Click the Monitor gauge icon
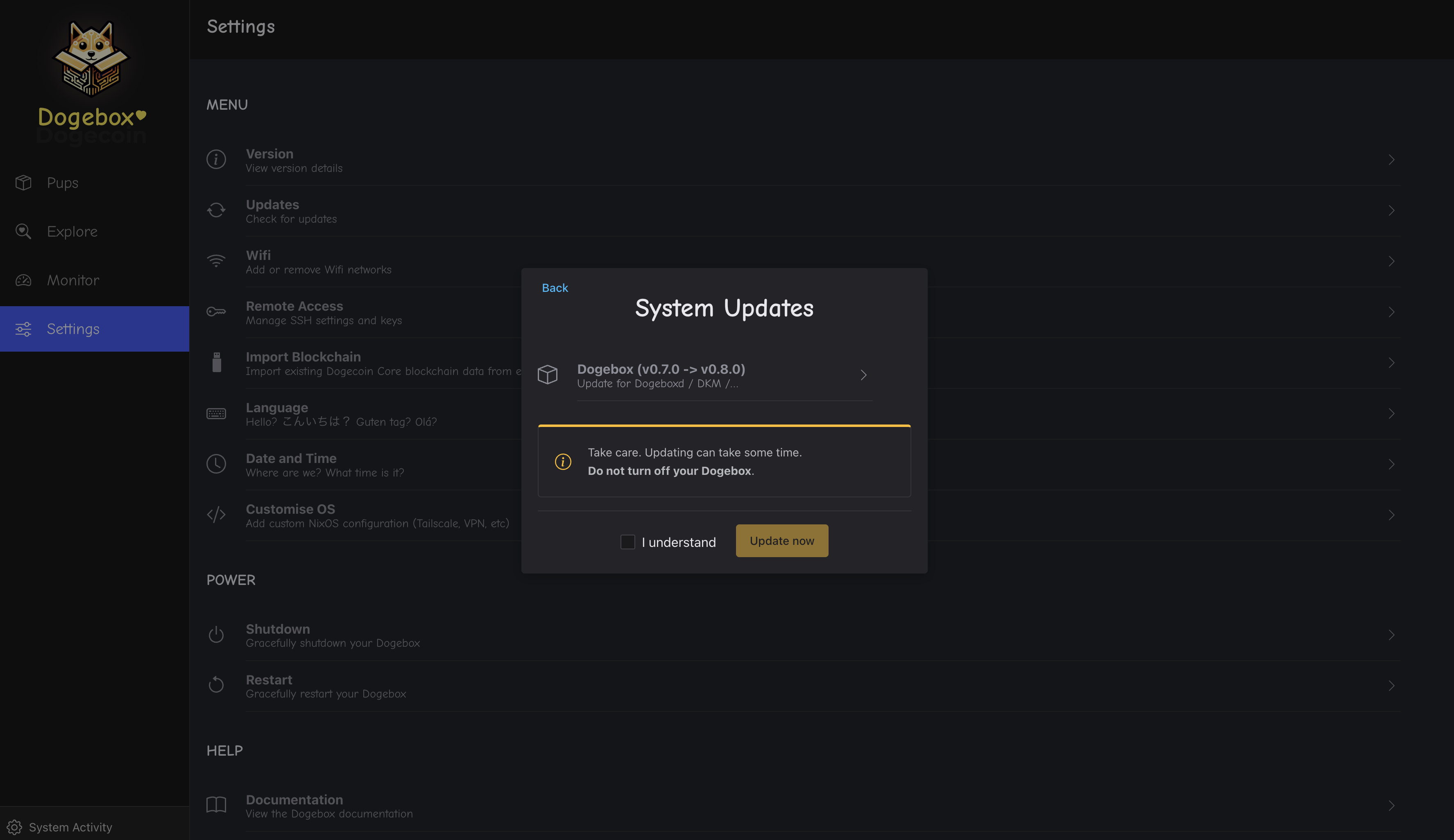 click(x=23, y=280)
